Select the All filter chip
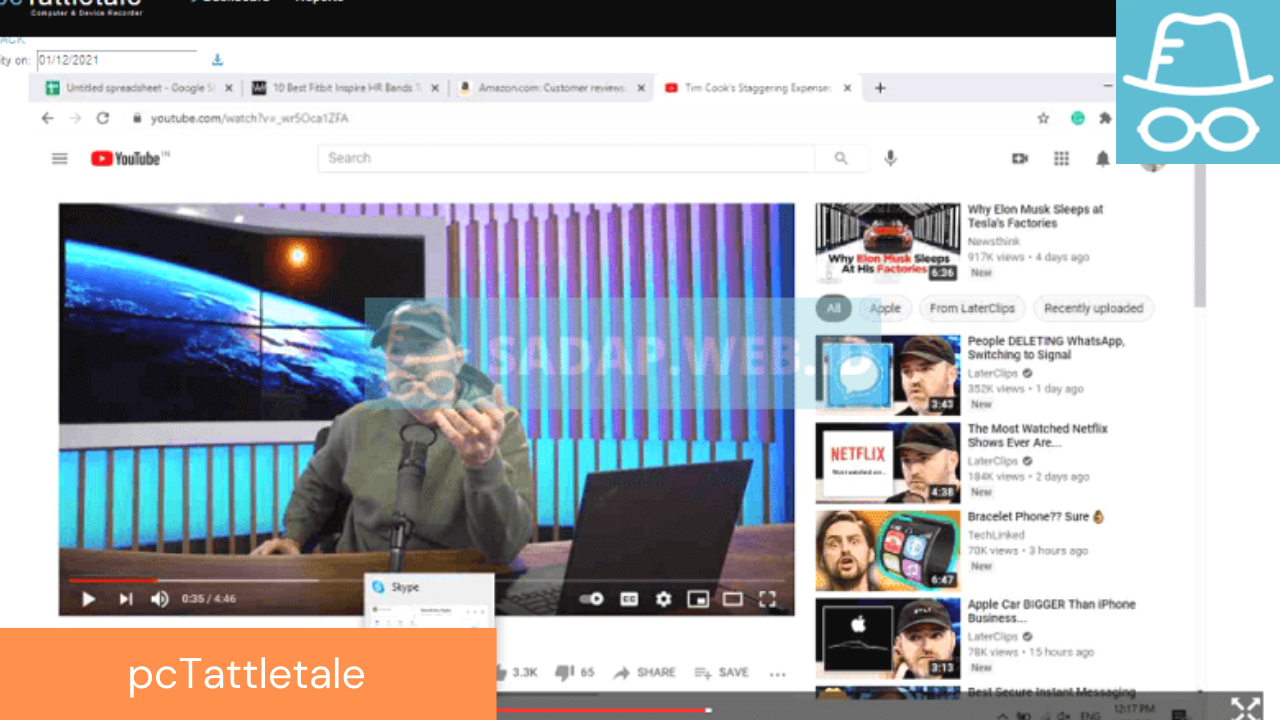Image resolution: width=1280 pixels, height=720 pixels. [834, 308]
